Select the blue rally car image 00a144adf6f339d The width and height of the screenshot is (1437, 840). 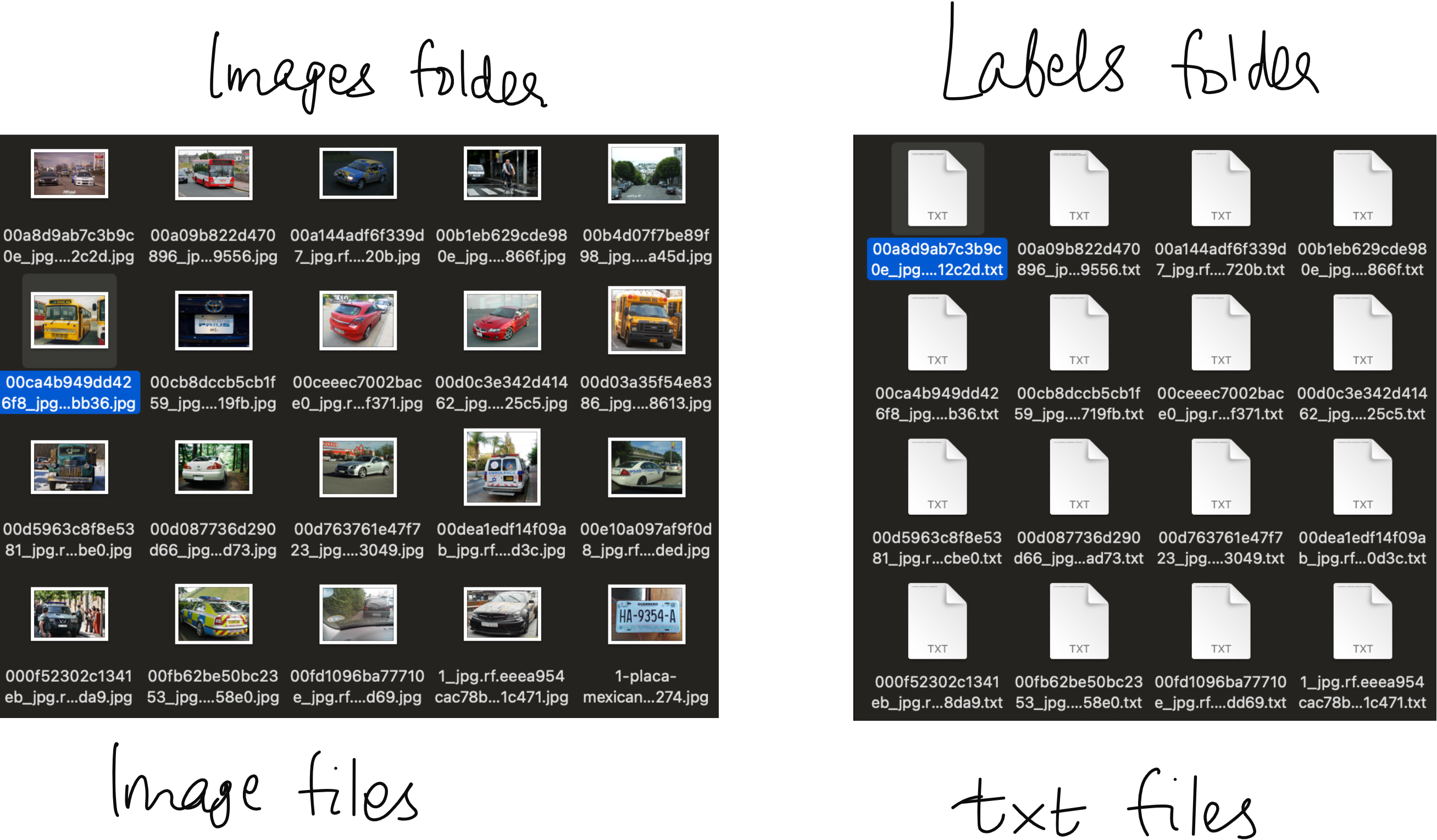coord(358,174)
